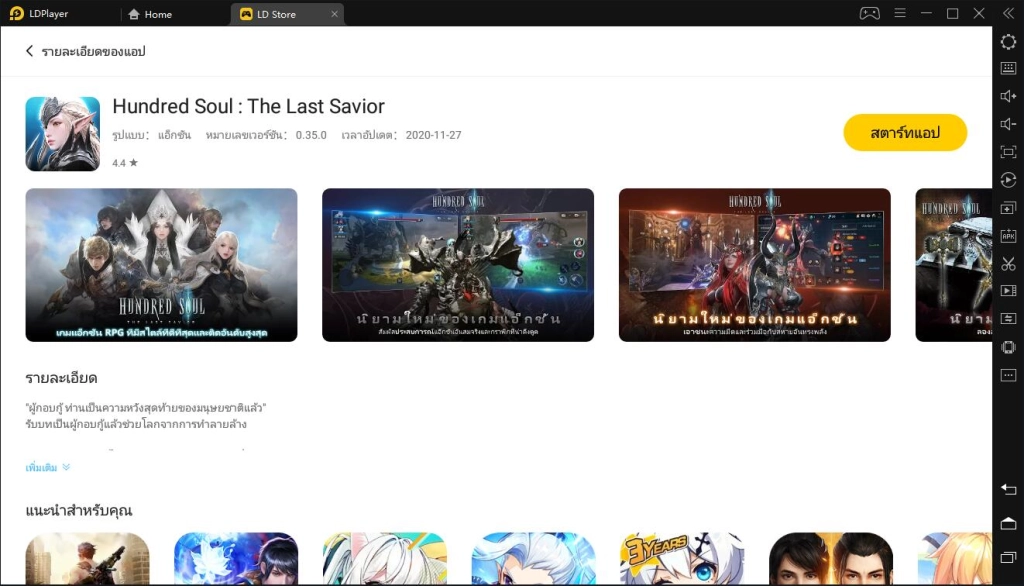Click the shake device icon
Image resolution: width=1024 pixels, height=586 pixels.
1008,347
